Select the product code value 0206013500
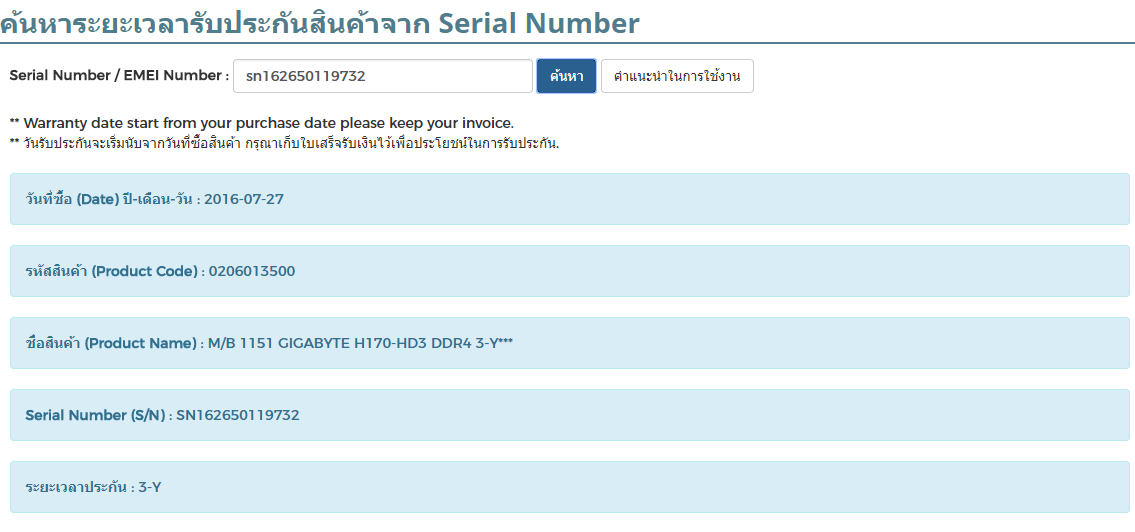 tap(252, 271)
